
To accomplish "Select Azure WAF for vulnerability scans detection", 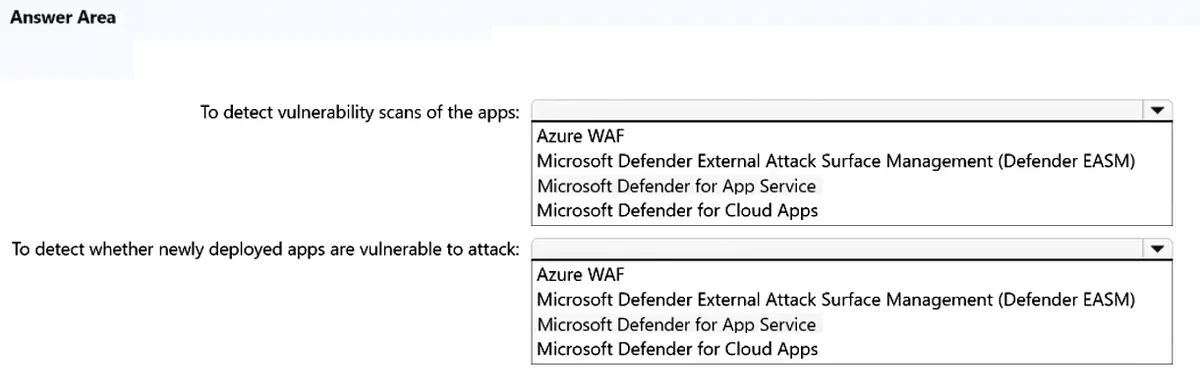I will pyautogui.click(x=579, y=136).
